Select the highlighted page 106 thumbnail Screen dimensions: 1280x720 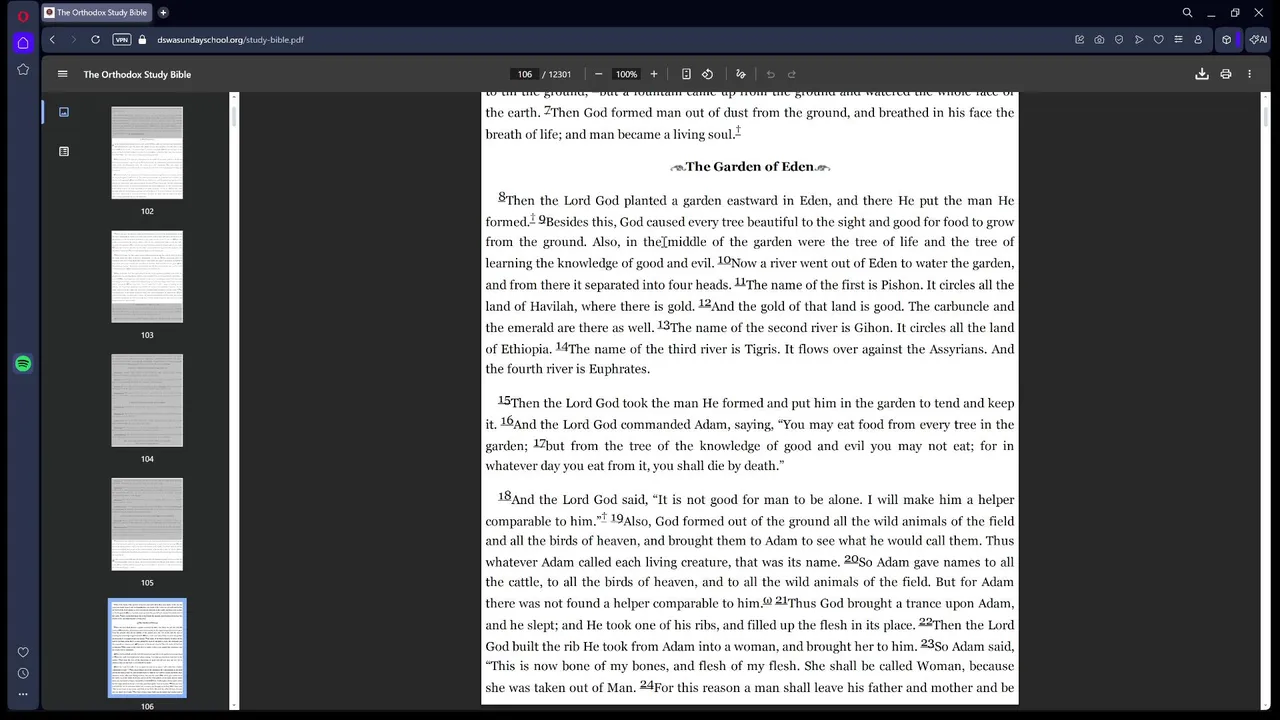(x=147, y=648)
